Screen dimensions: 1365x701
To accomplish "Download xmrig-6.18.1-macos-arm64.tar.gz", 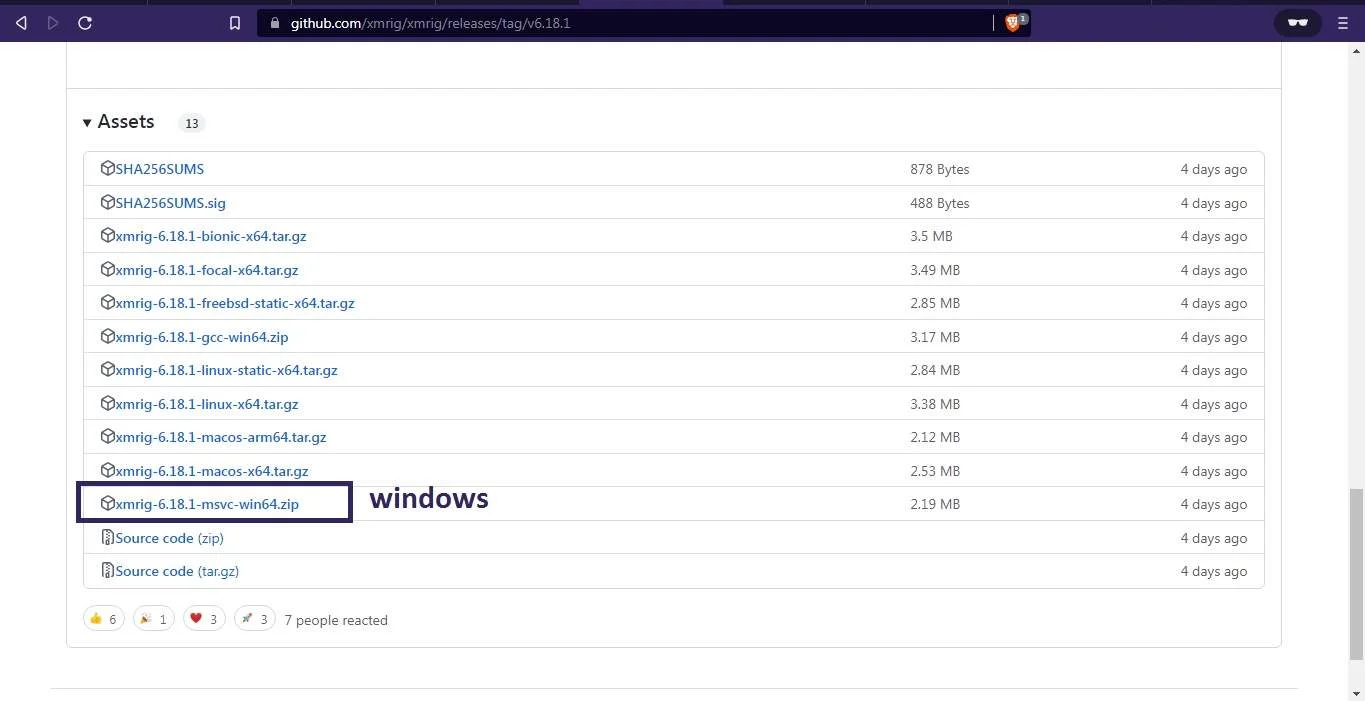I will pyautogui.click(x=220, y=437).
